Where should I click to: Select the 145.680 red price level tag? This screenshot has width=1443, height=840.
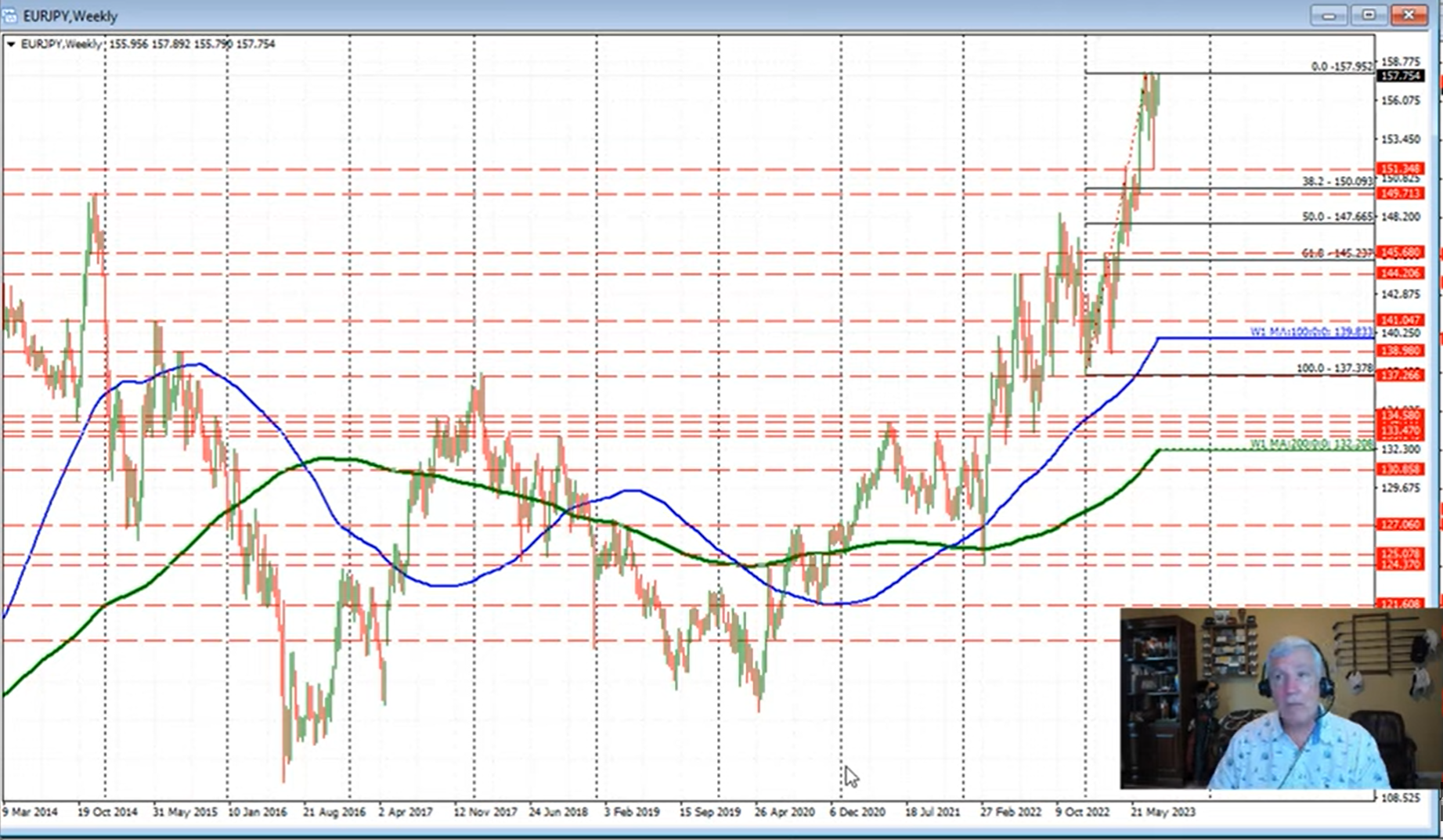click(x=1400, y=252)
